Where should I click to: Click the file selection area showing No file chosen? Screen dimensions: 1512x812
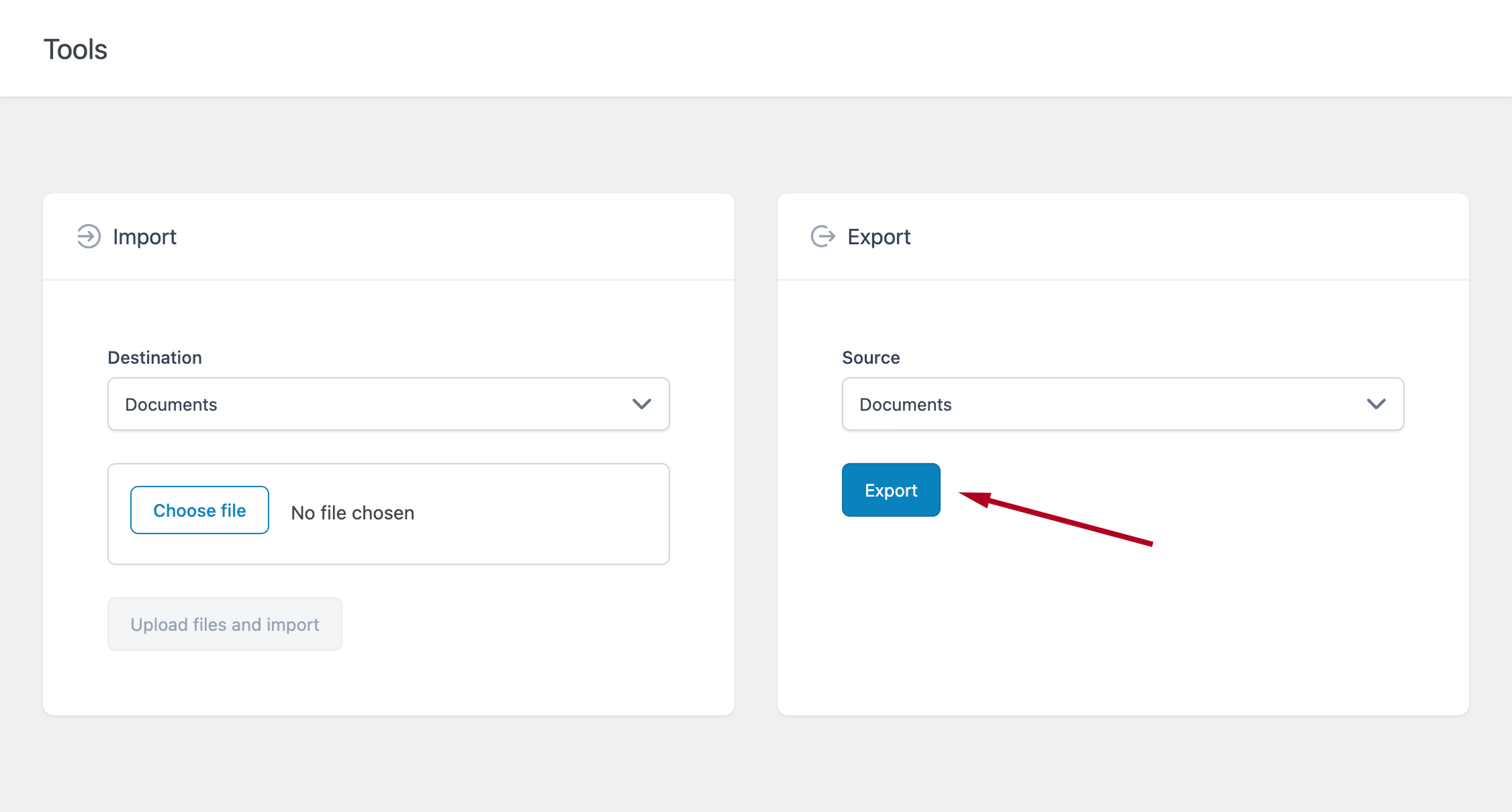tap(388, 514)
